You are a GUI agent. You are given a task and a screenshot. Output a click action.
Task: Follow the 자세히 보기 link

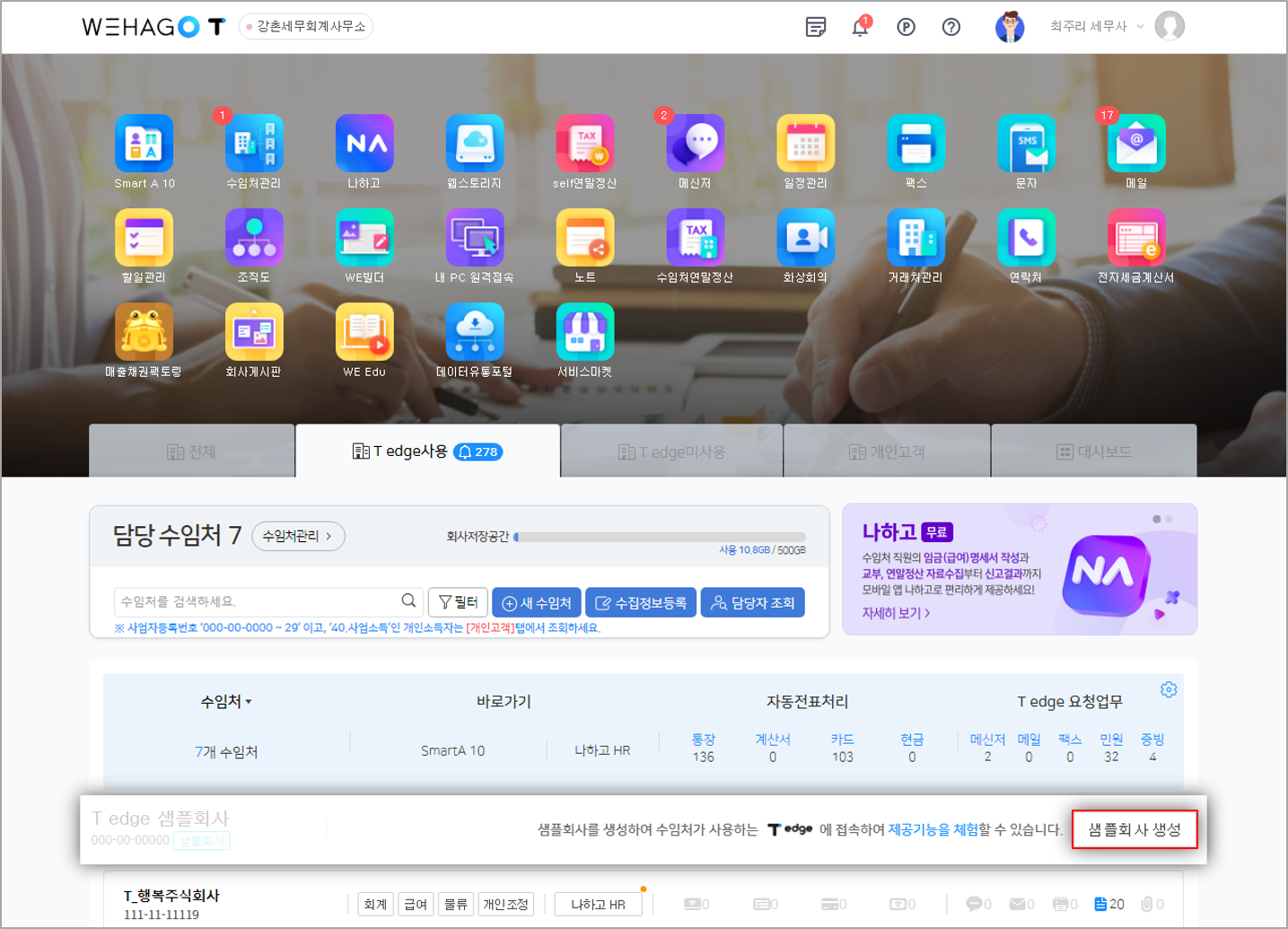896,613
